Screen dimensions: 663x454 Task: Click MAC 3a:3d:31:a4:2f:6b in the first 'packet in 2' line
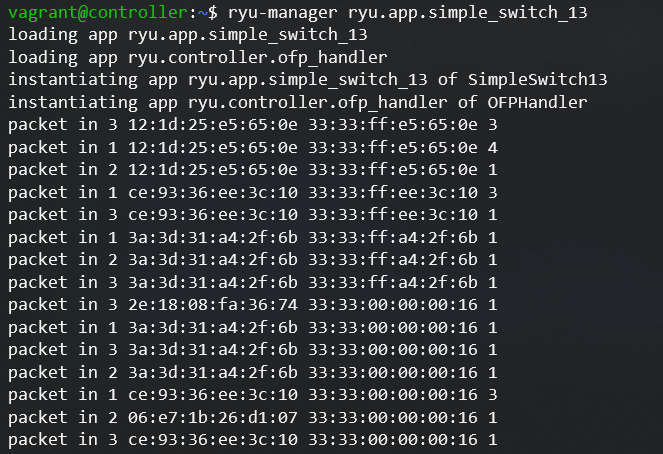pos(213,260)
